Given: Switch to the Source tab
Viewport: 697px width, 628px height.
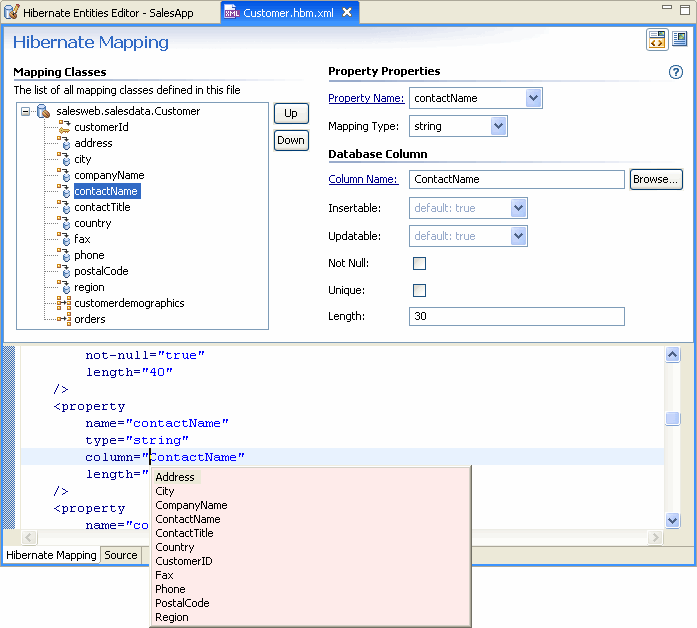Looking at the screenshot, I should click(121, 555).
